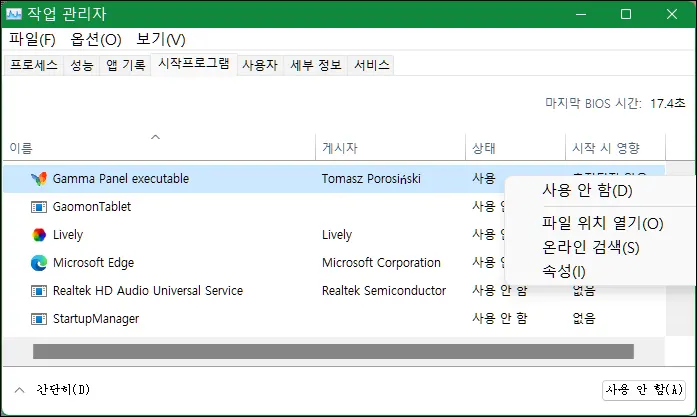Viewport: 697px width, 417px height.
Task: Switch to the 세부 정보 tab
Action: [x=316, y=65]
